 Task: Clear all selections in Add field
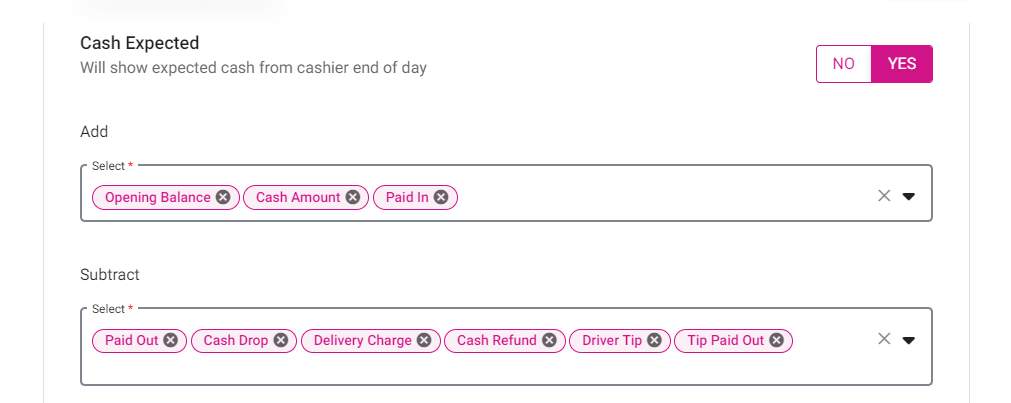pos(884,196)
